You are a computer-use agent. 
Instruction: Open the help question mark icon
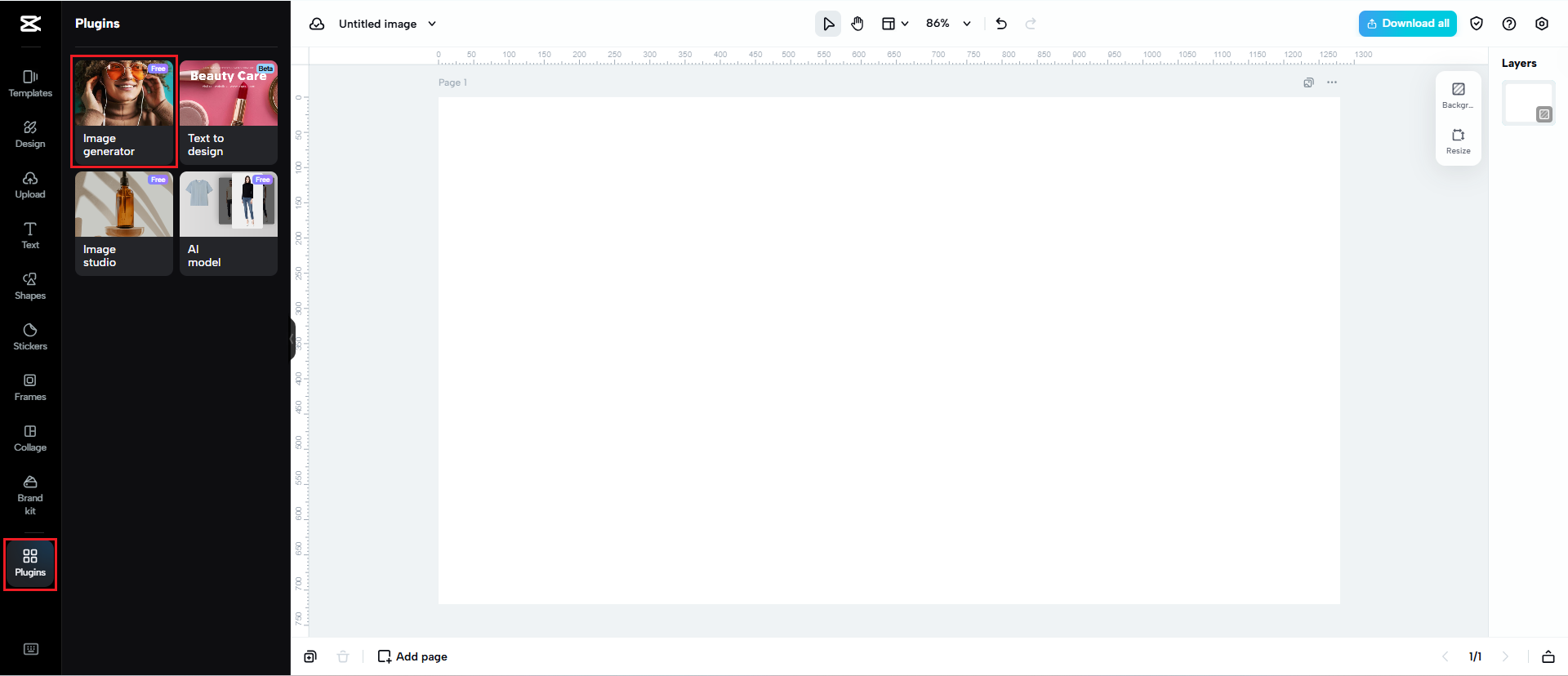(1509, 24)
